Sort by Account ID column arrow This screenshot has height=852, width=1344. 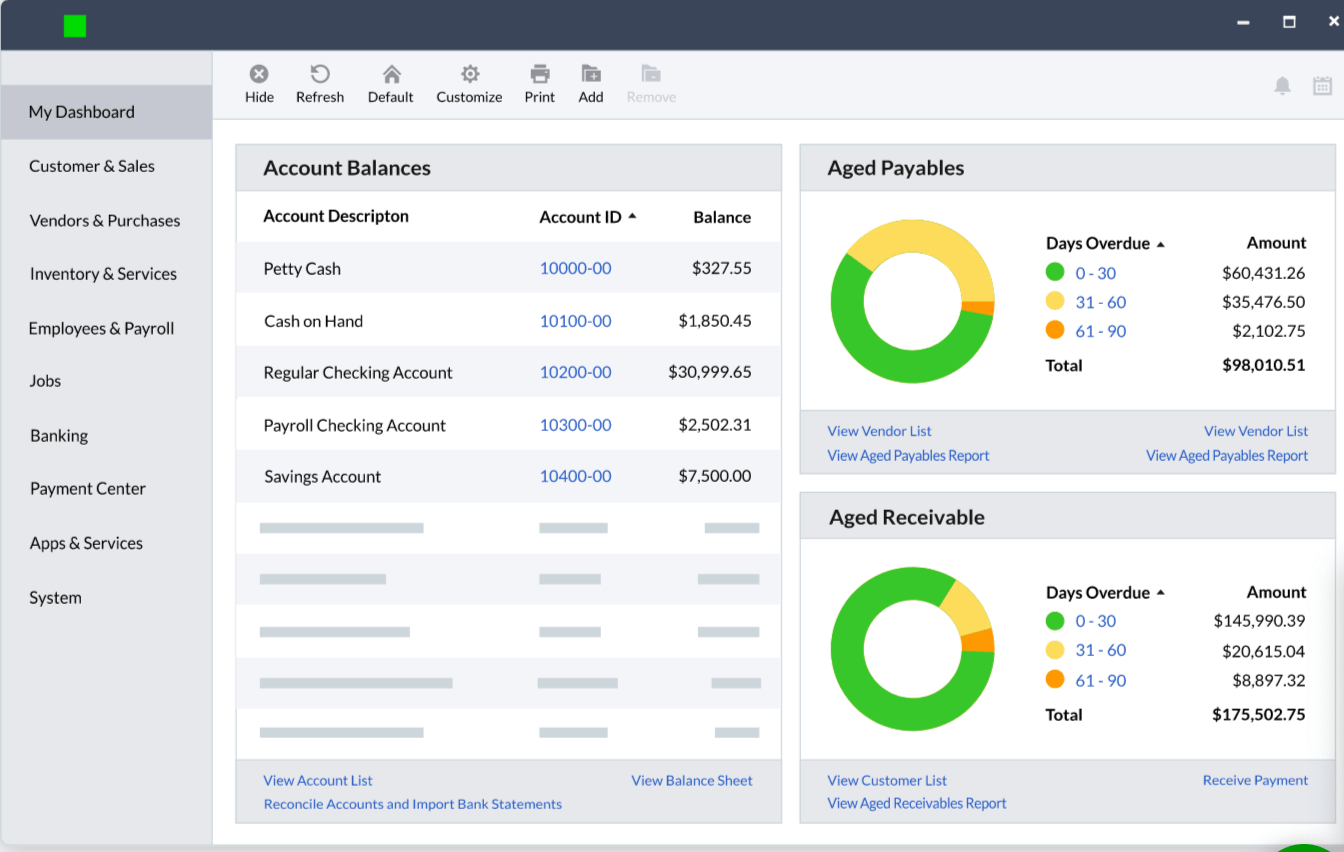coord(632,216)
